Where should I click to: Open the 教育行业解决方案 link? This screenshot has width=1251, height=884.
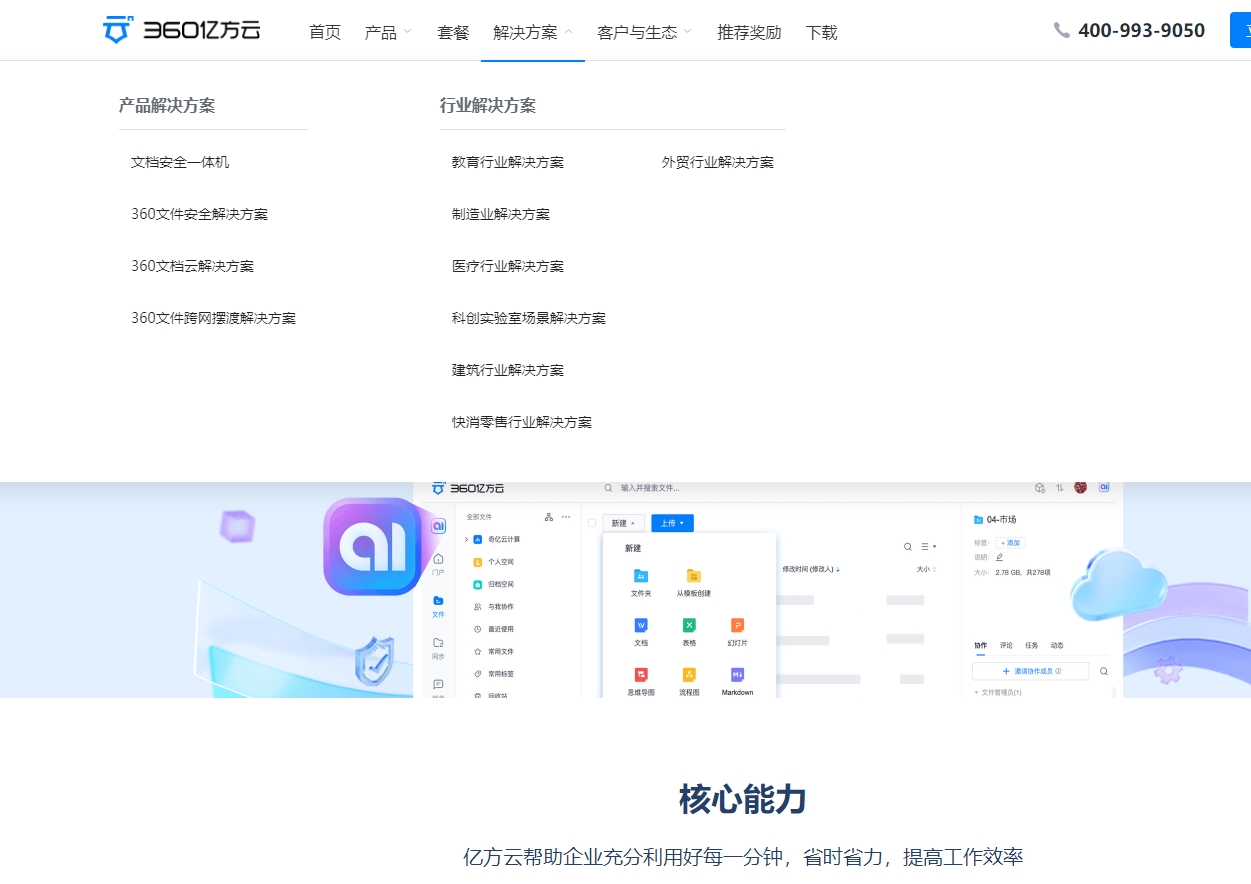tap(508, 162)
